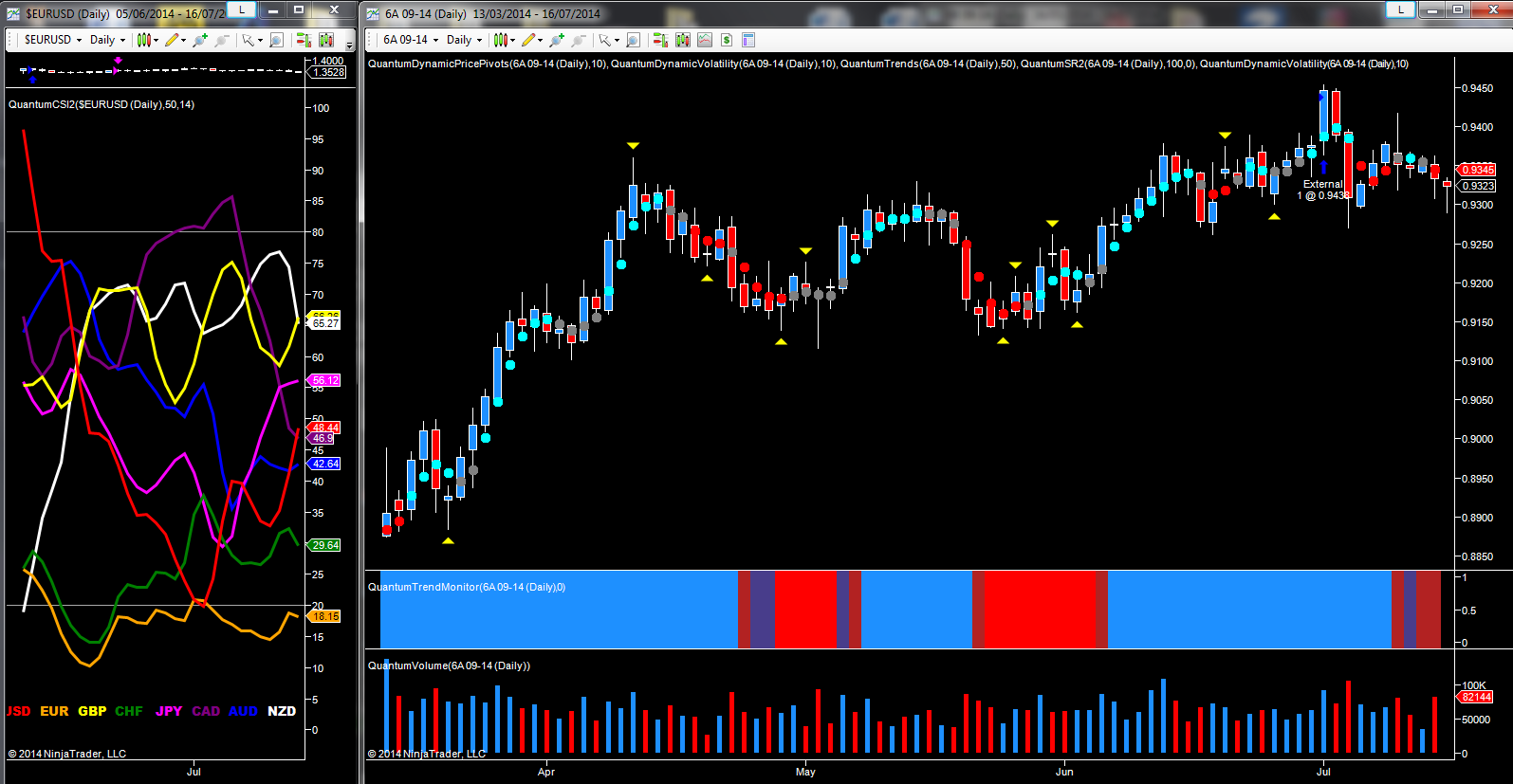Click zoom out magnifier in 6A 09-14 toolbar
The image size is (1513, 784).
tap(579, 40)
